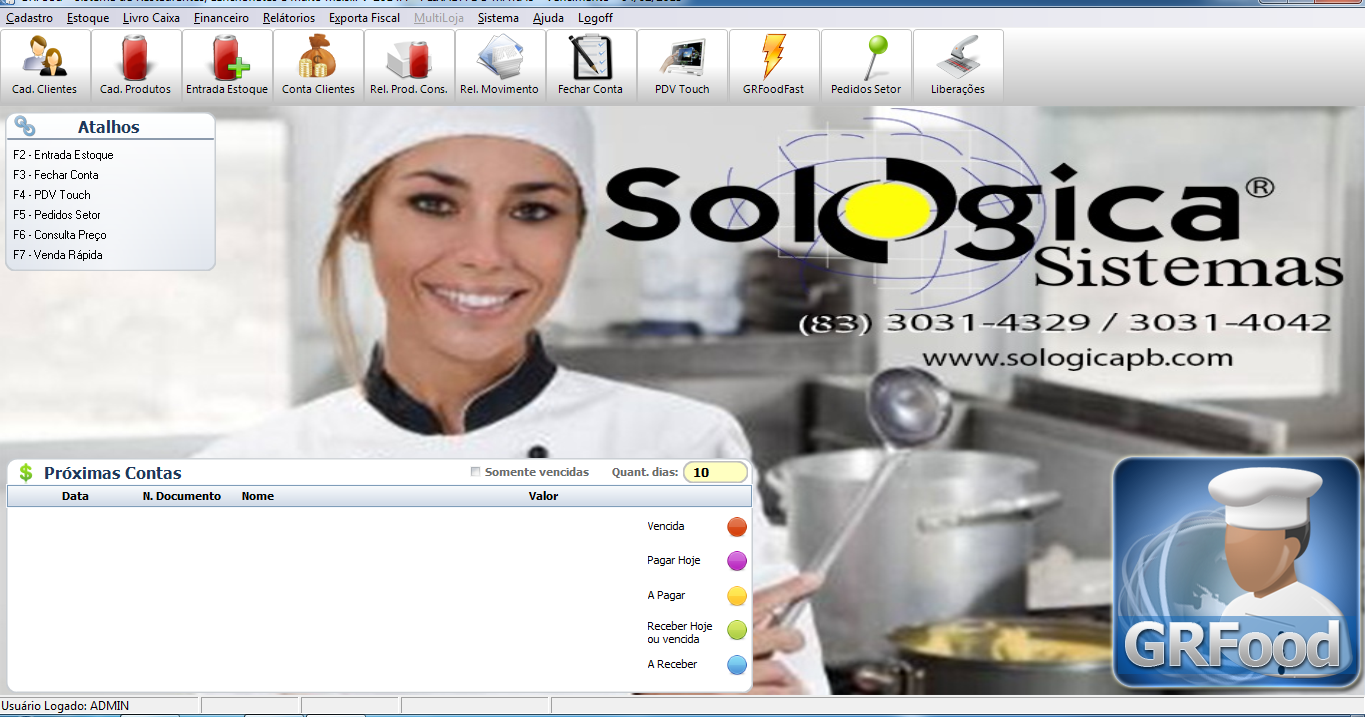Click the red Vencida legend circle
Image resolution: width=1366 pixels, height=717 pixels.
coord(737,527)
